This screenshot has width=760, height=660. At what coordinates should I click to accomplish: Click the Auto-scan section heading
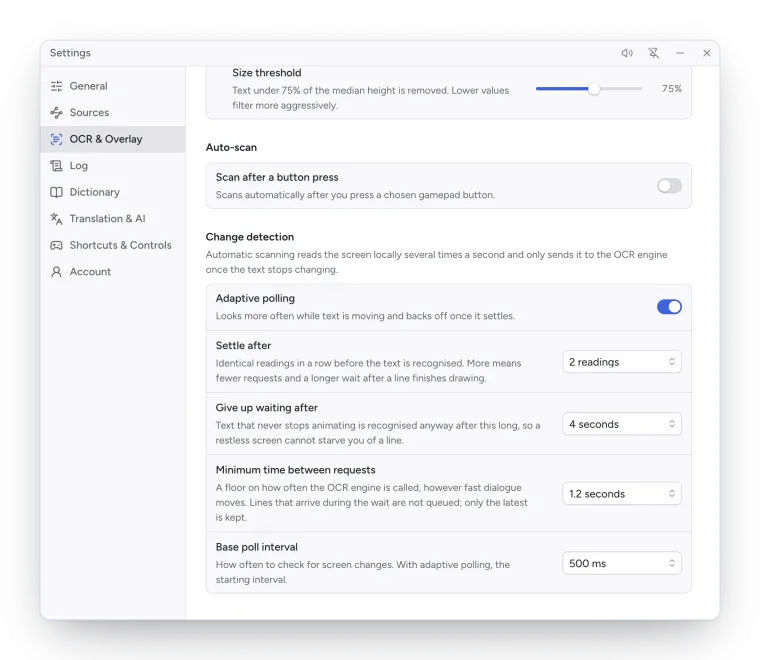[x=231, y=147]
